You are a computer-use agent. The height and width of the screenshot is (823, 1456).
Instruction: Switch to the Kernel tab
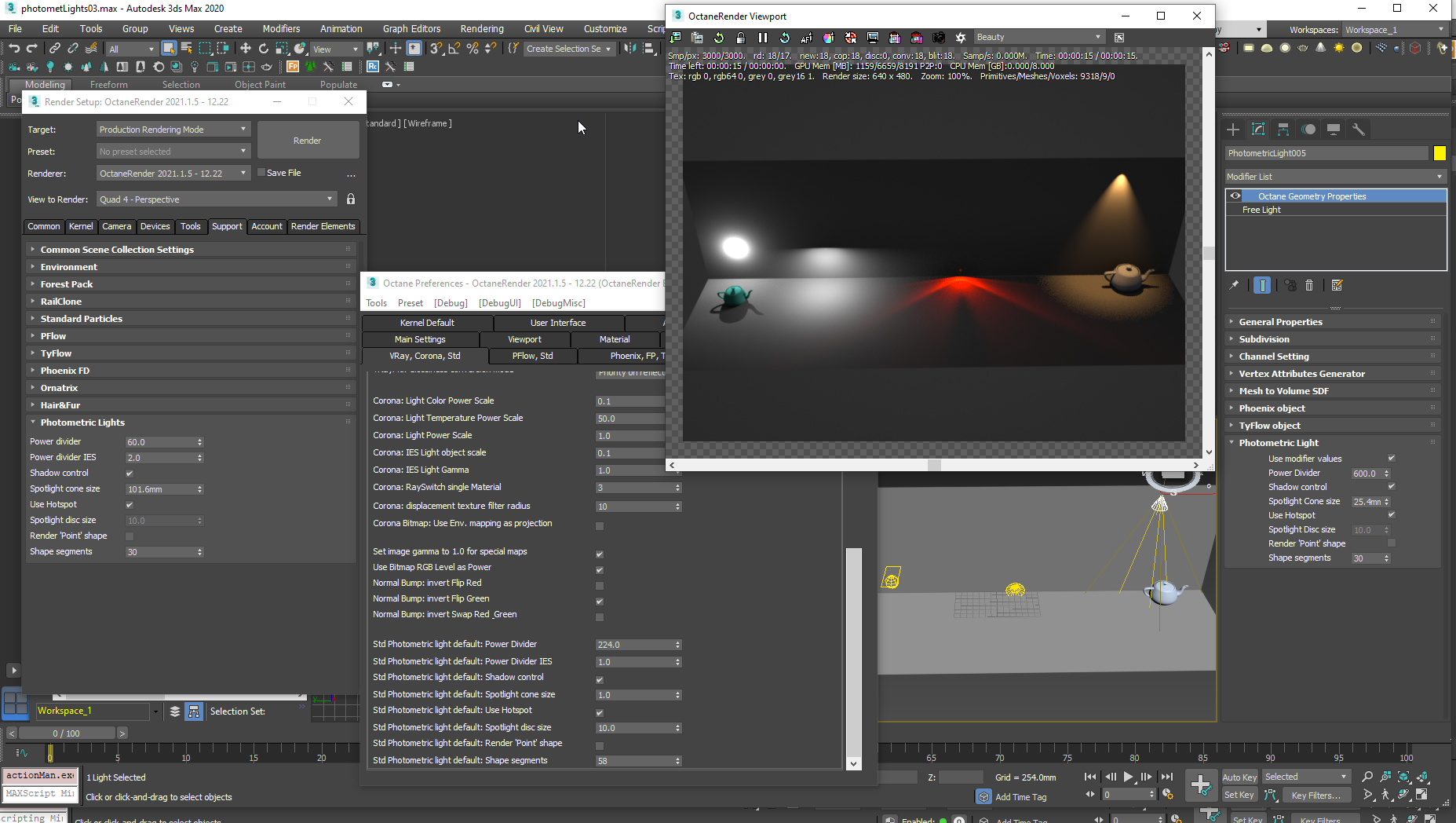(x=81, y=226)
